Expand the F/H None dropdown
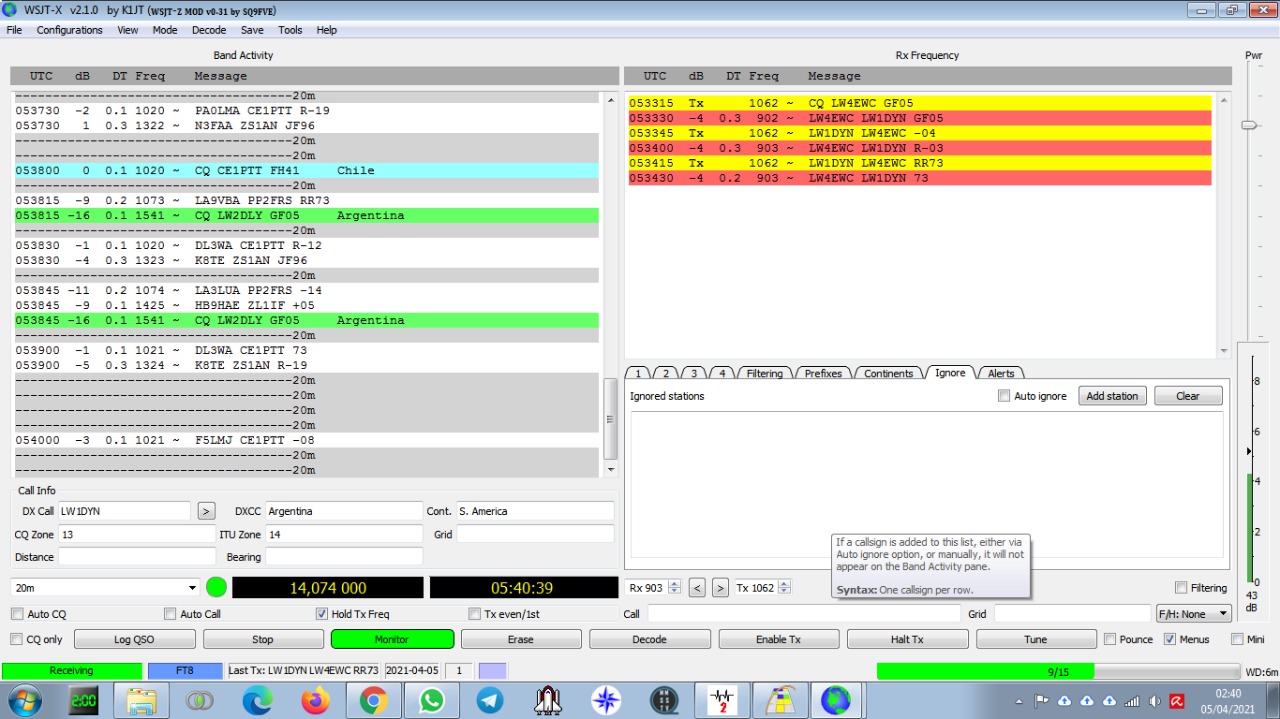The height and width of the screenshot is (719, 1280). pyautogui.click(x=1194, y=614)
